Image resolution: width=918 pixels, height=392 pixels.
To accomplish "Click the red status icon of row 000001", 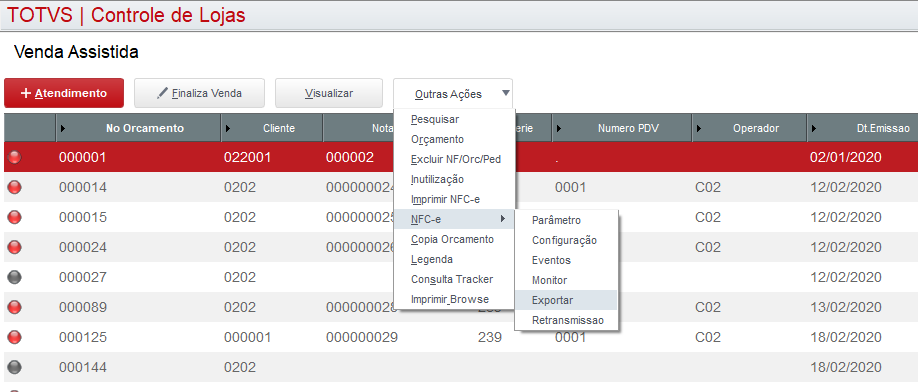I will (x=15, y=157).
